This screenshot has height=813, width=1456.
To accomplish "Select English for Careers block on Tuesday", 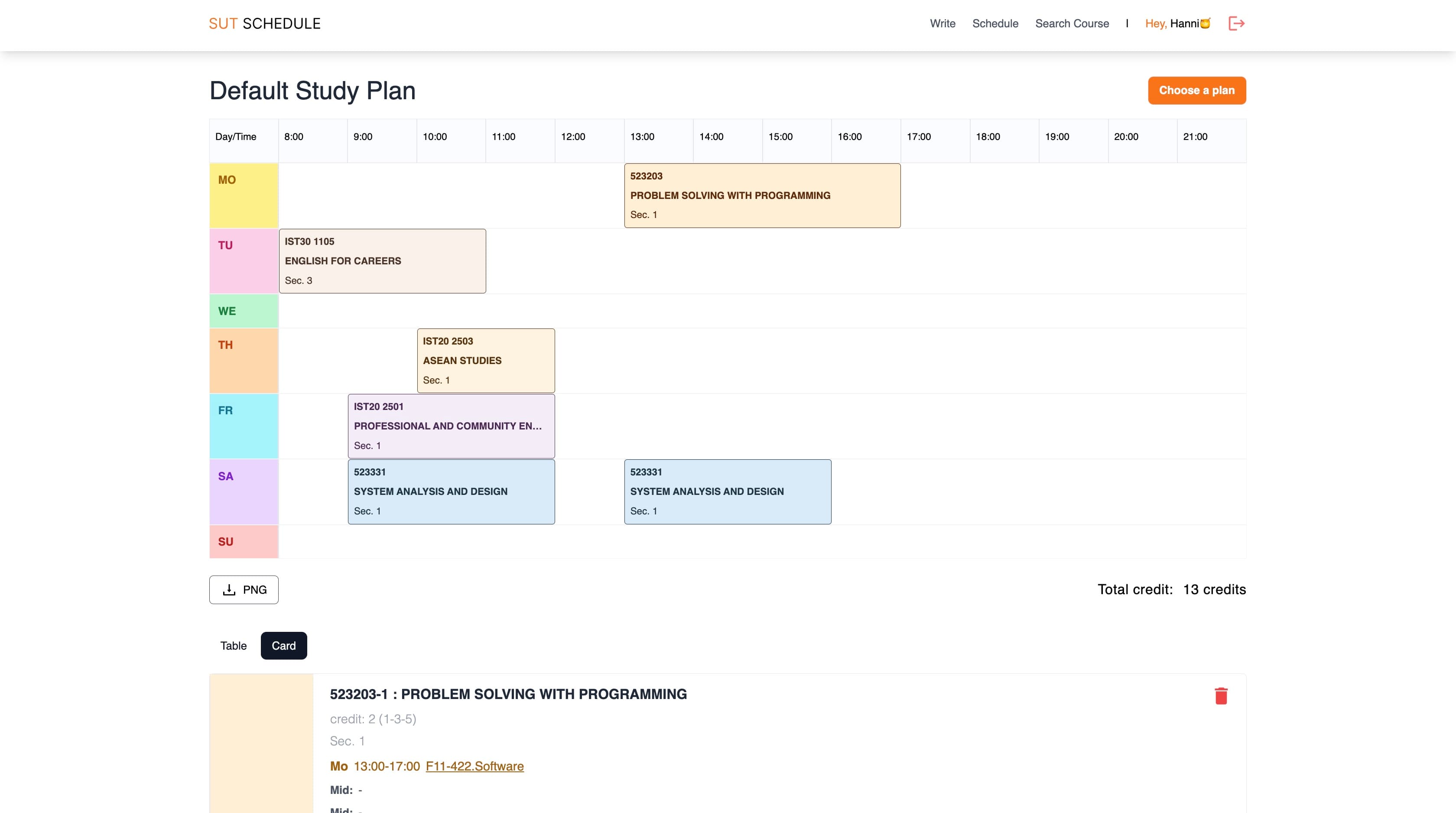I will 382,261.
